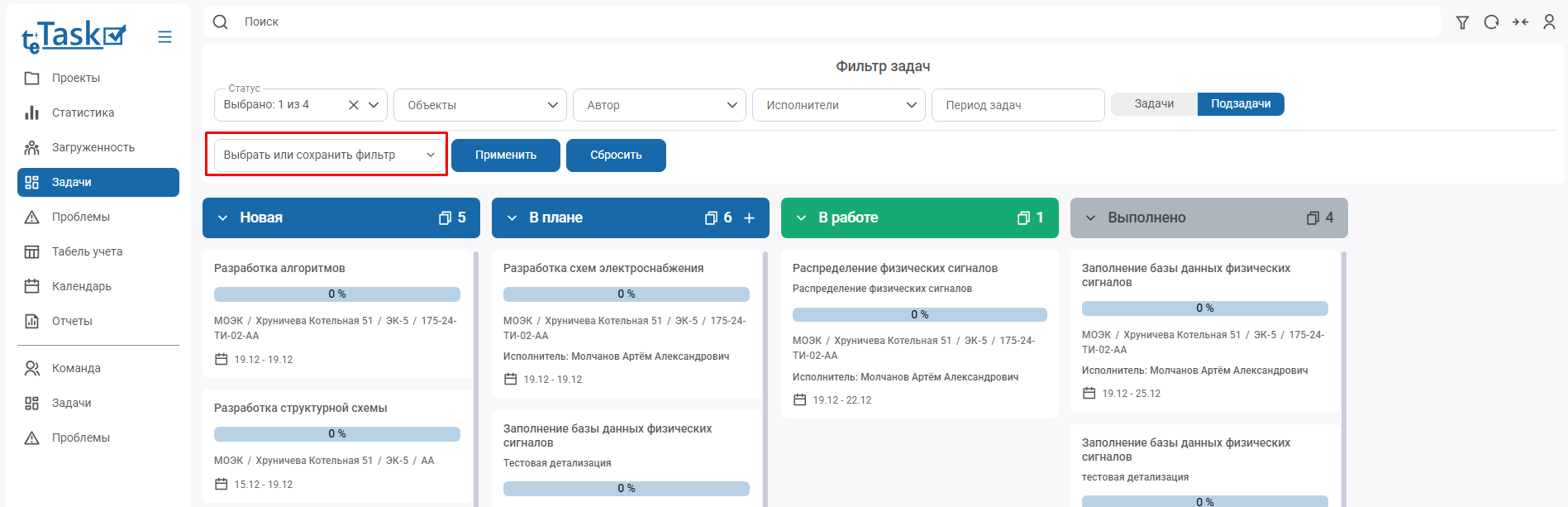Toggle the hamburger sidebar menu icon
Image resolution: width=1568 pixels, height=507 pixels.
click(164, 37)
